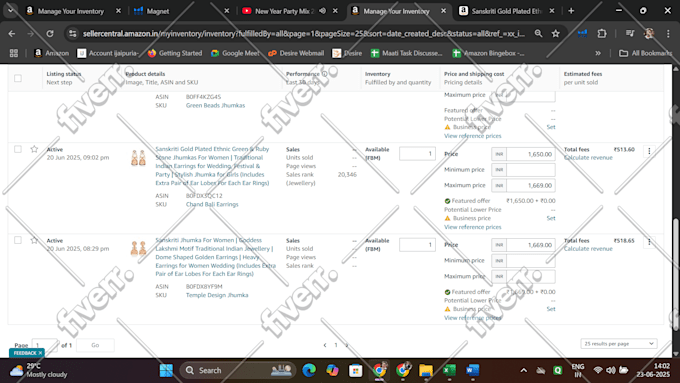Open the 25 results per page dropdown
Image resolution: width=680 pixels, height=383 pixels.
coord(619,344)
